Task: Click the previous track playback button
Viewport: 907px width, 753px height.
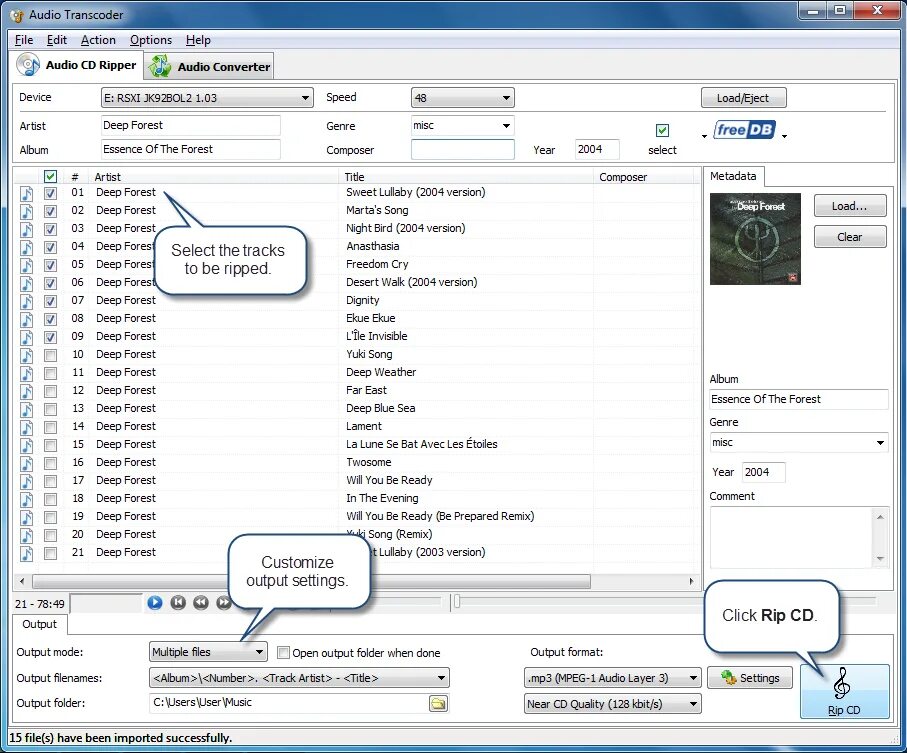Action: pyautogui.click(x=178, y=603)
